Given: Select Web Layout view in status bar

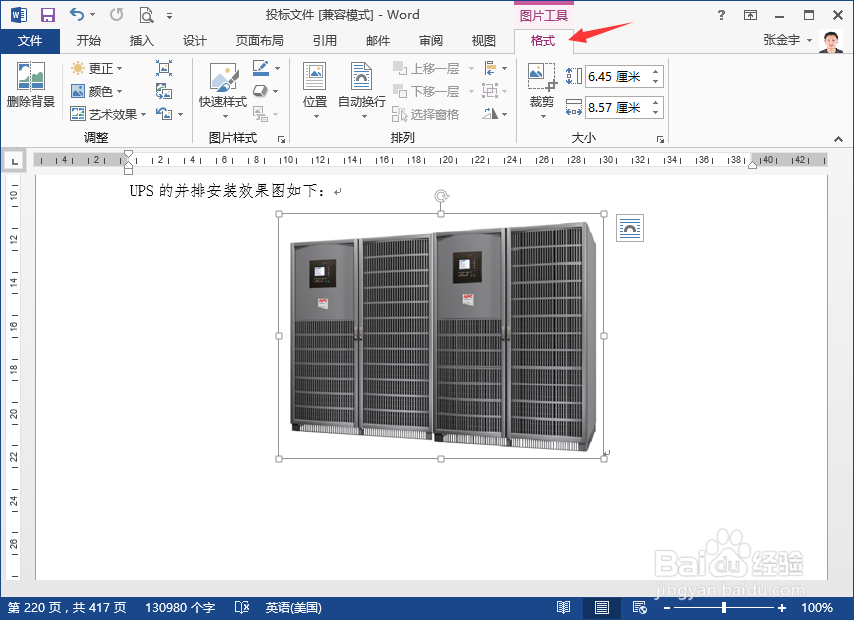Looking at the screenshot, I should coord(639,607).
